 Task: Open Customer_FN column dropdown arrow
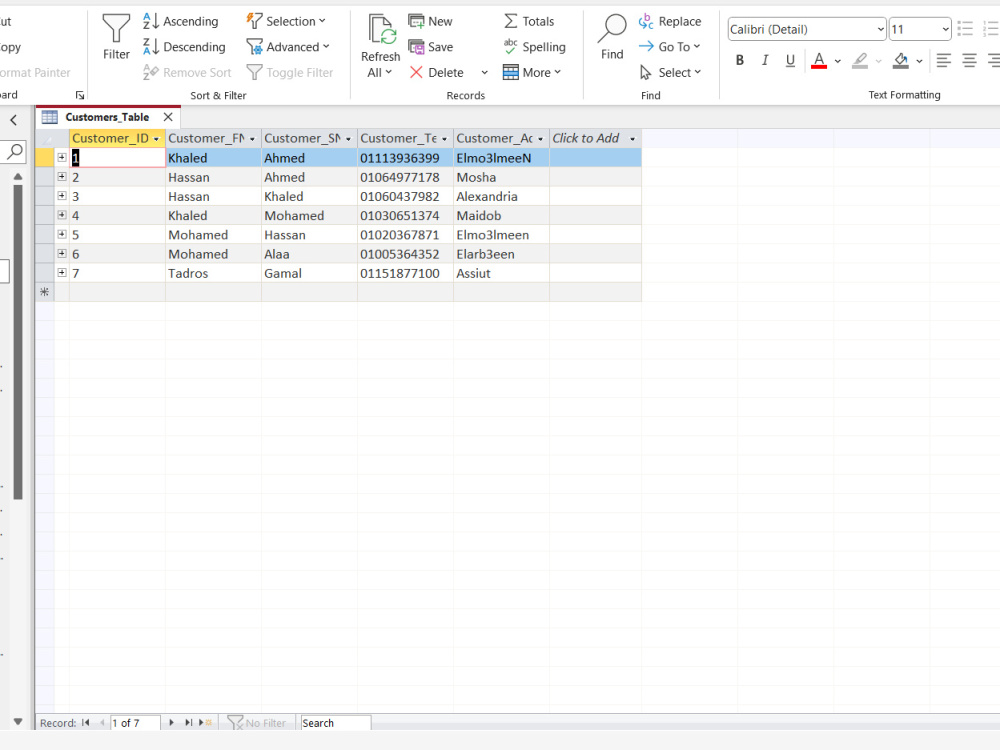click(x=252, y=139)
